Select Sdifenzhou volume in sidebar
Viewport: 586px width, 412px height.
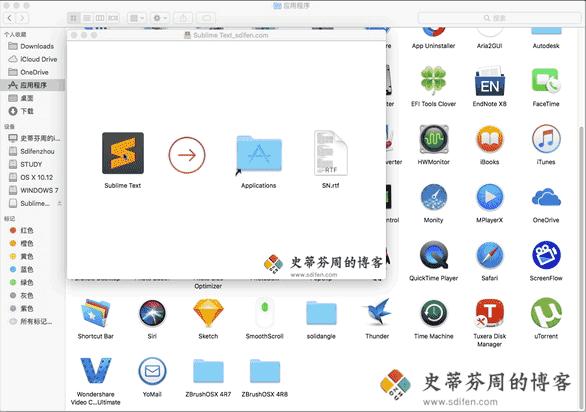32,151
